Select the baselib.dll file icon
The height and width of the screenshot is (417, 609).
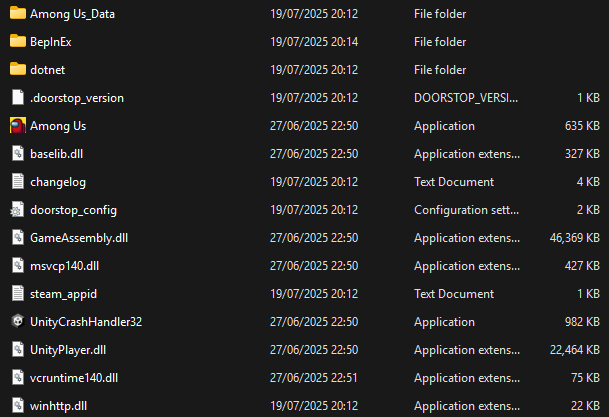click(17, 153)
